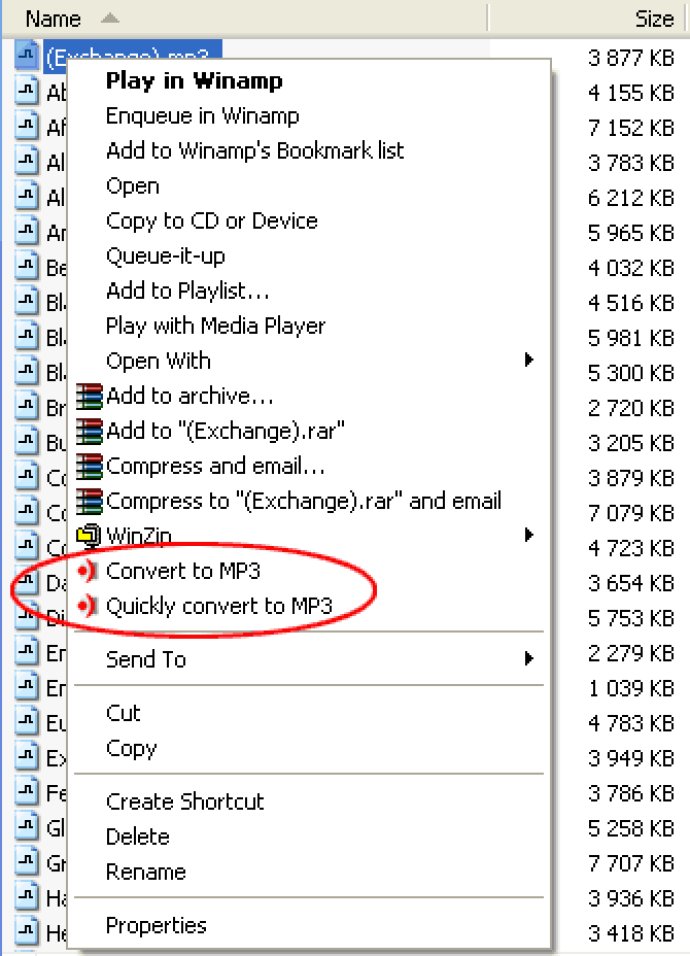The image size is (690, 956).
Task: Click file icon in row sized 7 079 KB
Action: (x=26, y=512)
